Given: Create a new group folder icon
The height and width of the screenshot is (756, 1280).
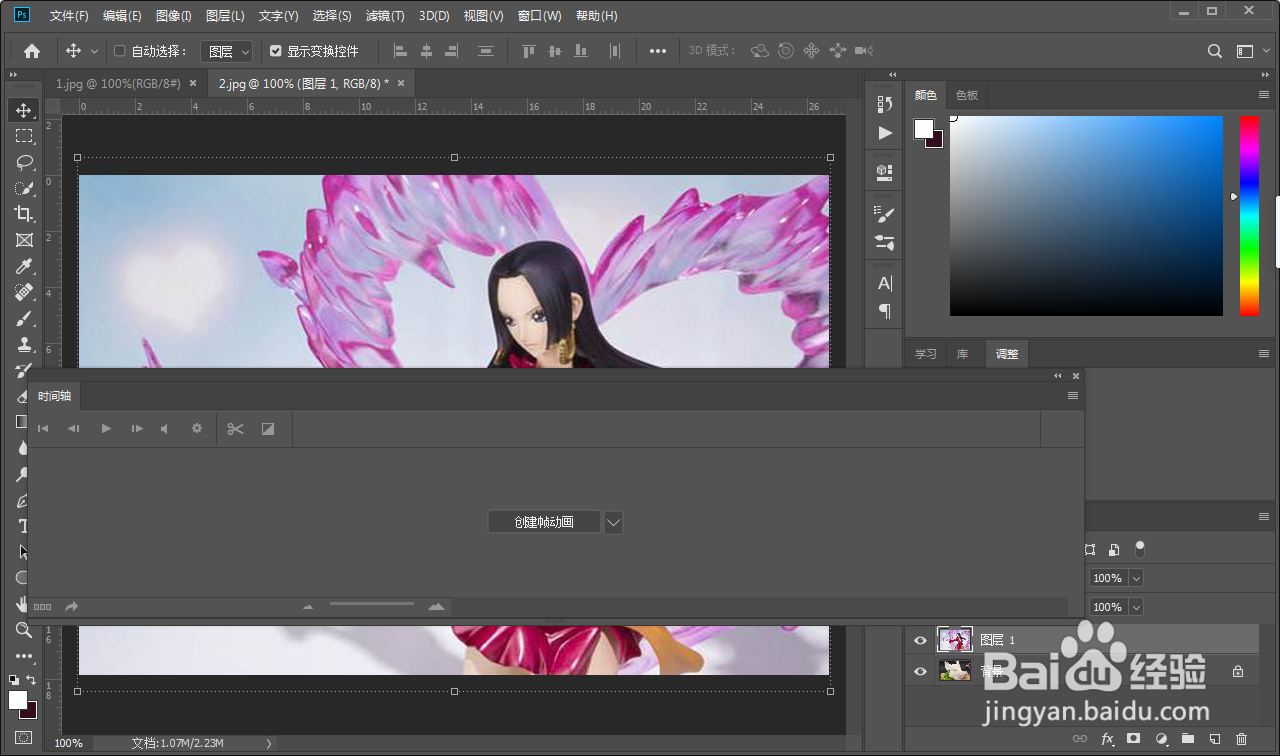Looking at the screenshot, I should [x=1188, y=739].
